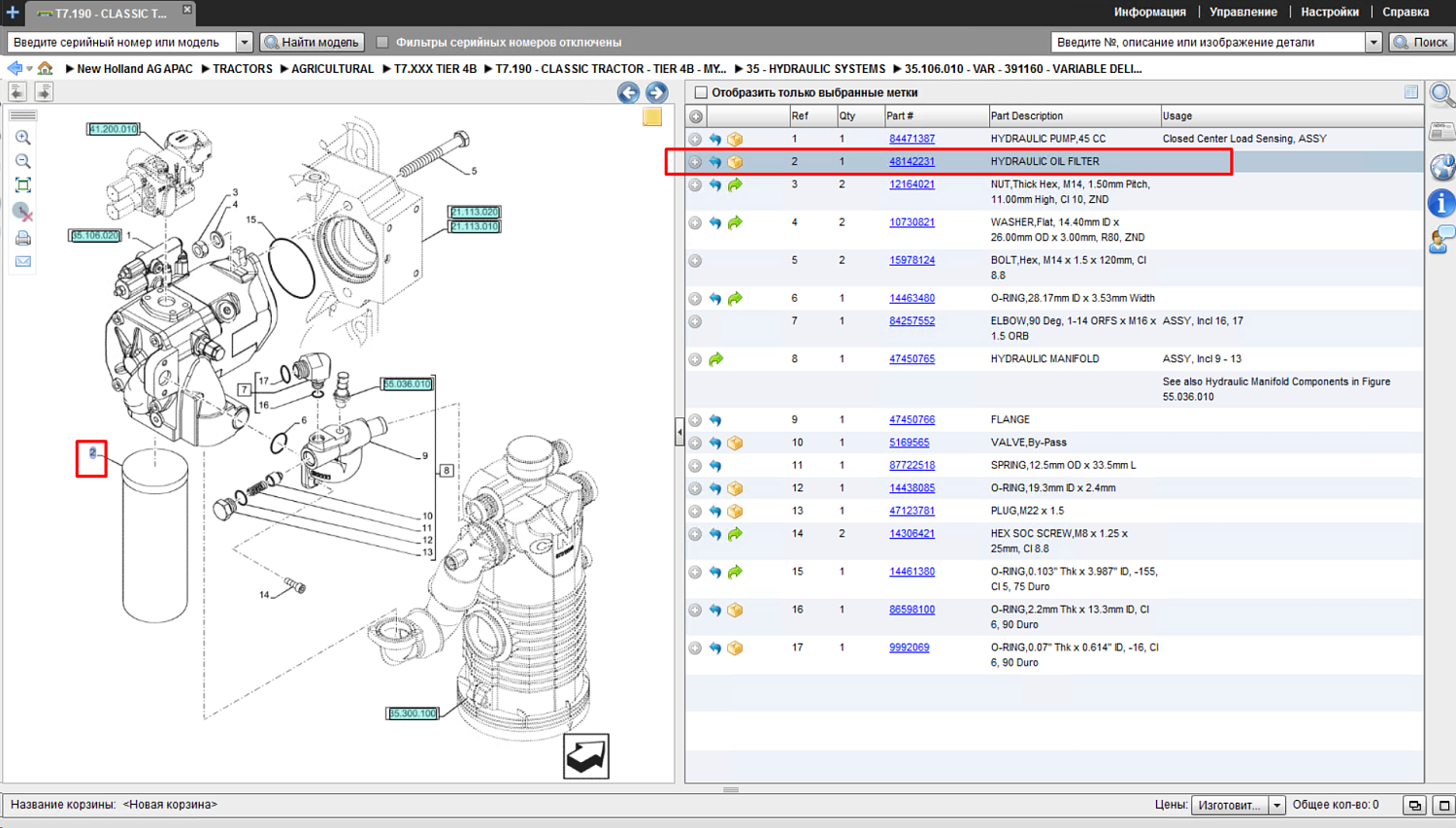1456x828 pixels.
Task: Open diagram reference label 55.036.010
Action: [x=407, y=384]
